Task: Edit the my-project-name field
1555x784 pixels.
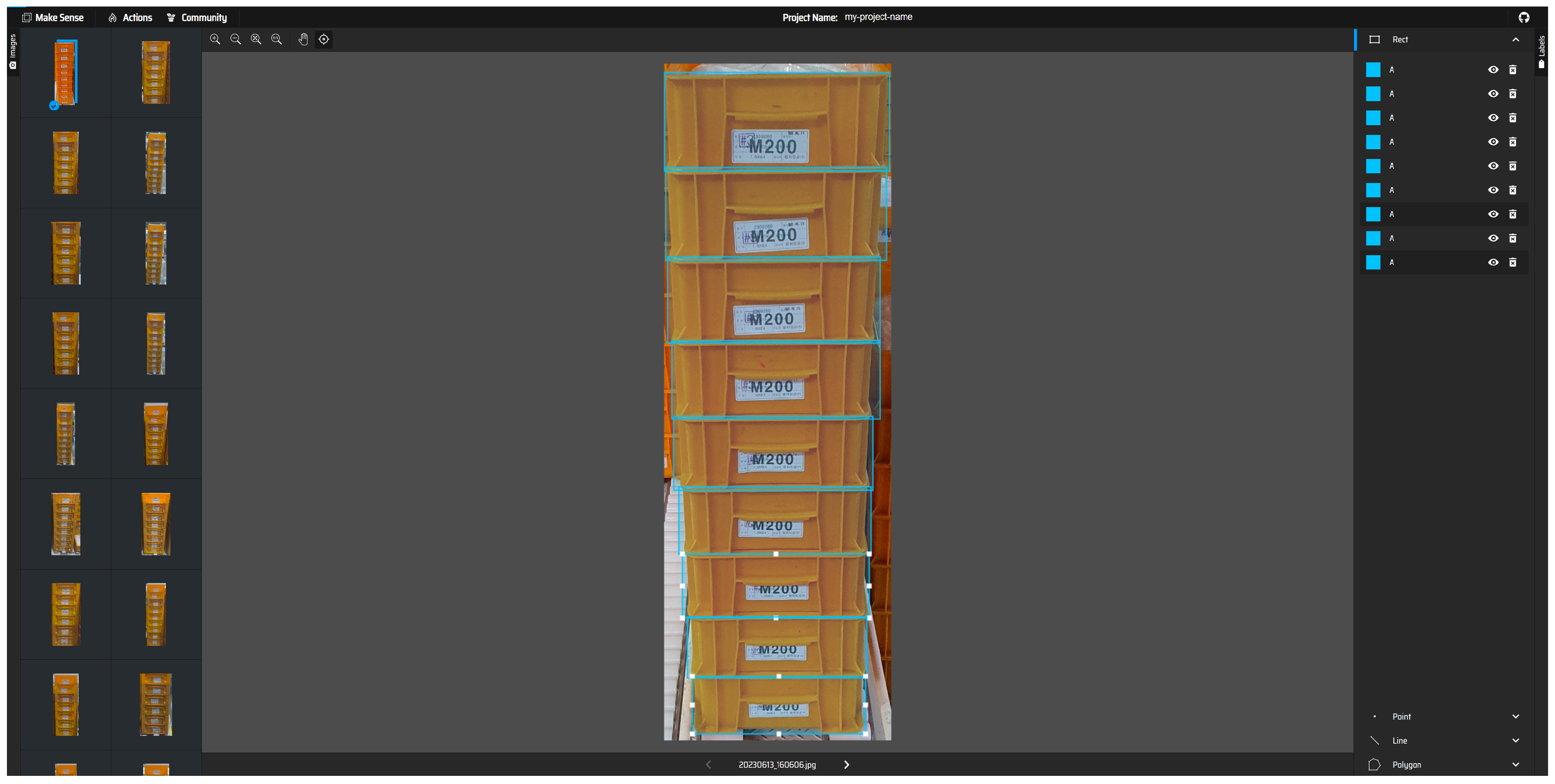Action: pos(878,17)
